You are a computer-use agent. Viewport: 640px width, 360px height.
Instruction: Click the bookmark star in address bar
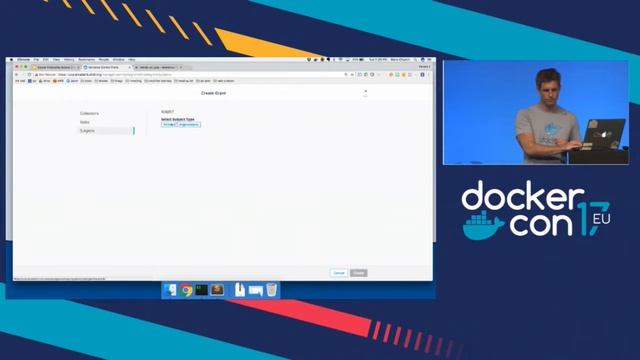pos(352,75)
